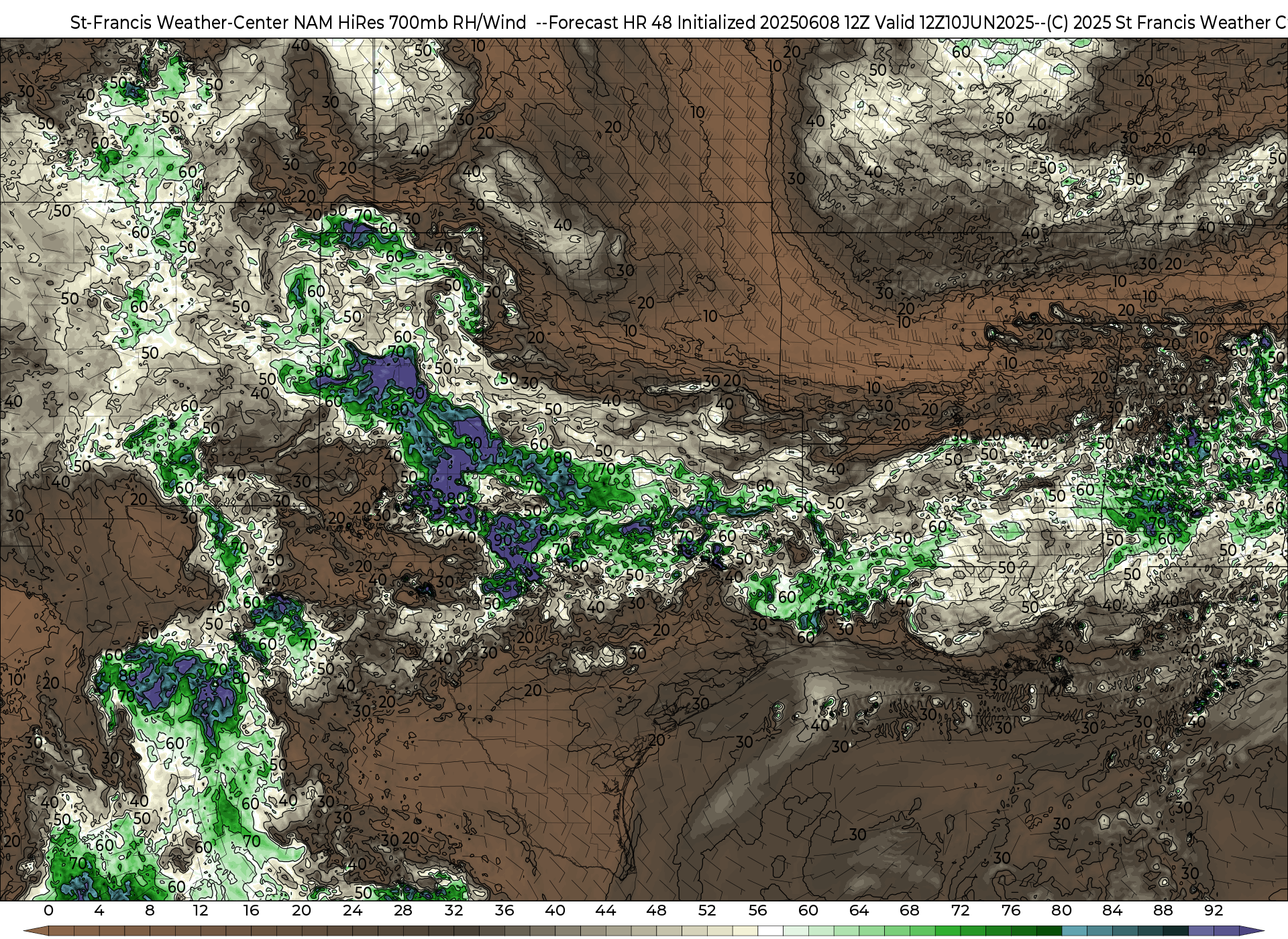Click the colorbar tick label '16'
Screen dimensions: 1288x939
(251, 910)
